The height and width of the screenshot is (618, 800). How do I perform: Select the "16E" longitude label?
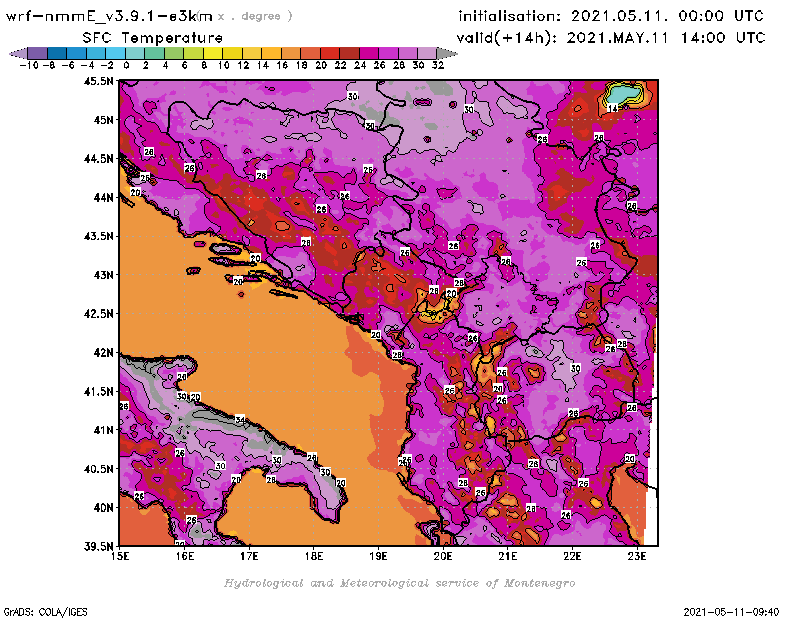point(184,556)
